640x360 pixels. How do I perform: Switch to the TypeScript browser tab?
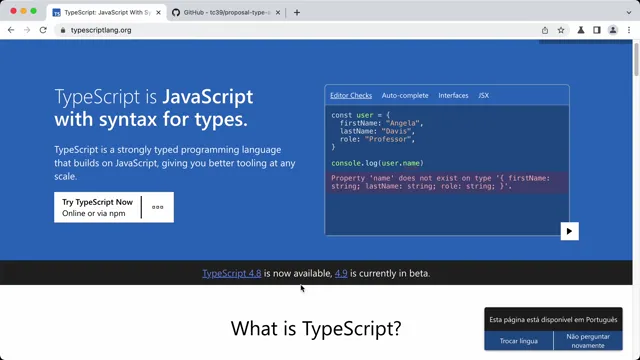tap(107, 13)
